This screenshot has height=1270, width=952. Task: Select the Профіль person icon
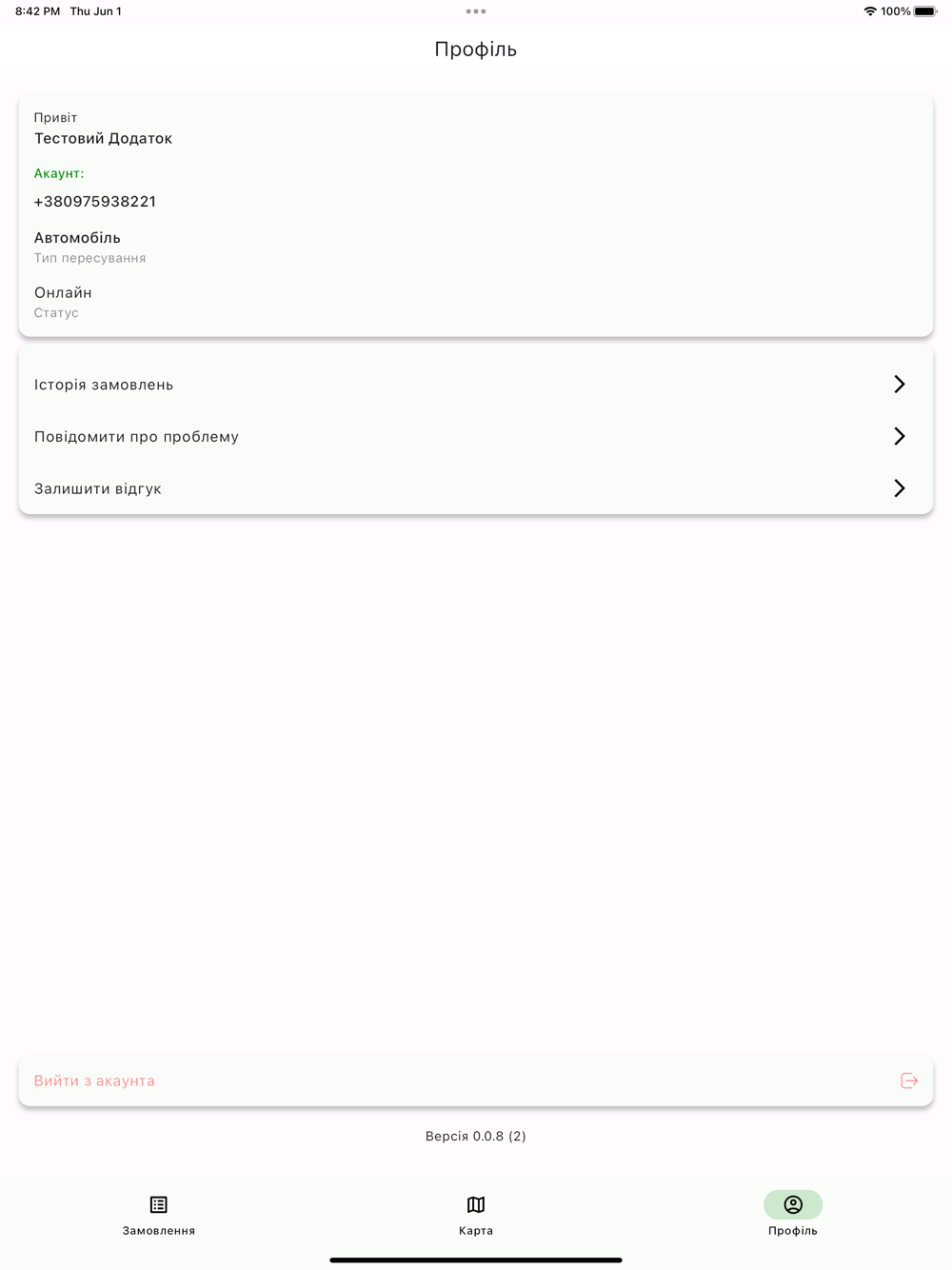793,1204
